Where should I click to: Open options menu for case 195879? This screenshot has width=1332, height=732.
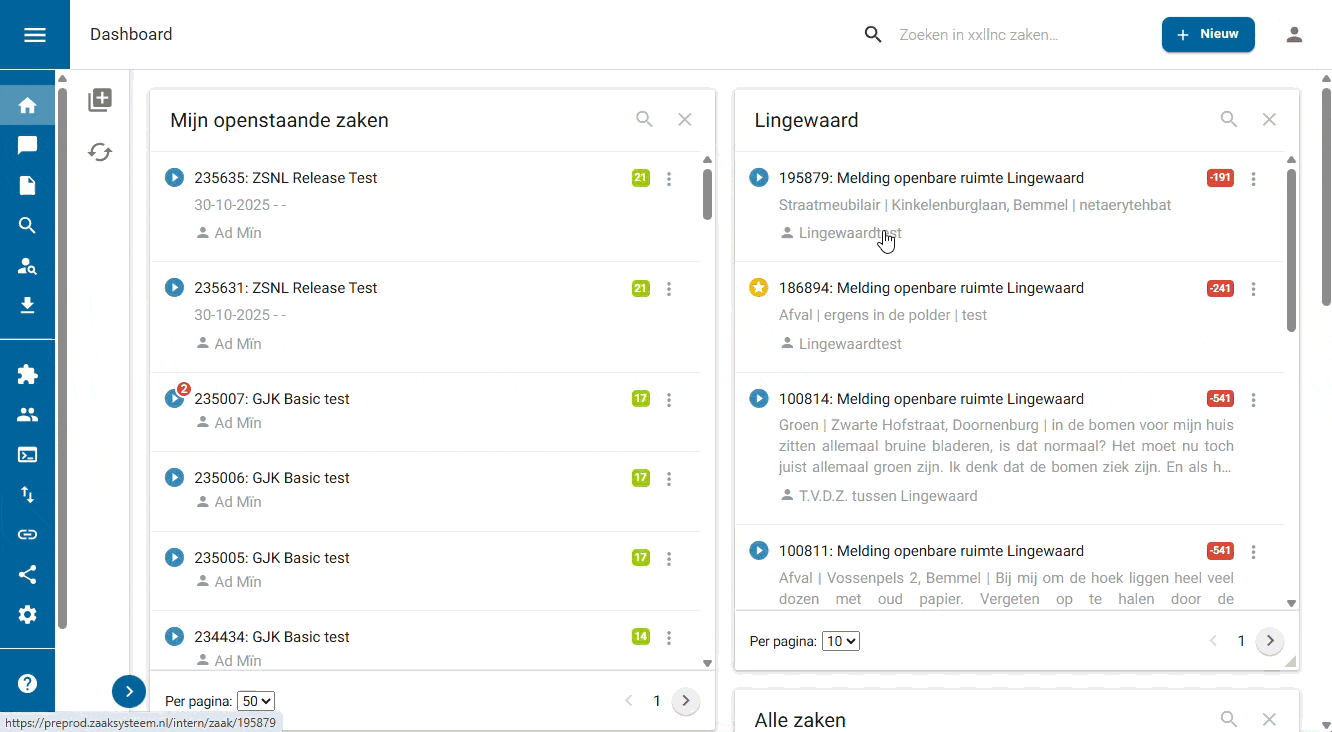pos(1254,179)
